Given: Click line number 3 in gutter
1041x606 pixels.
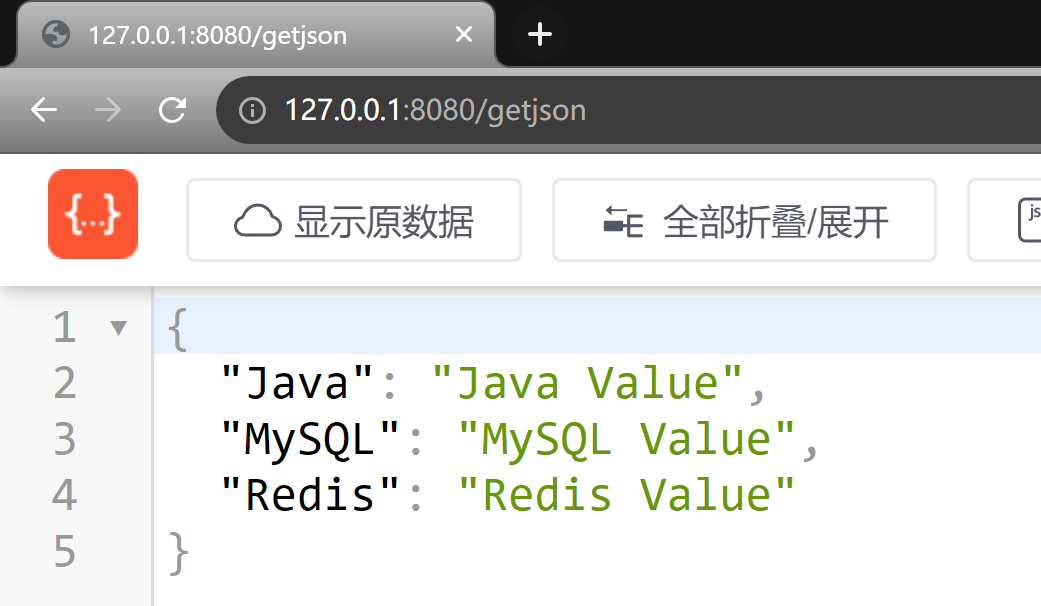Looking at the screenshot, I should (64, 439).
